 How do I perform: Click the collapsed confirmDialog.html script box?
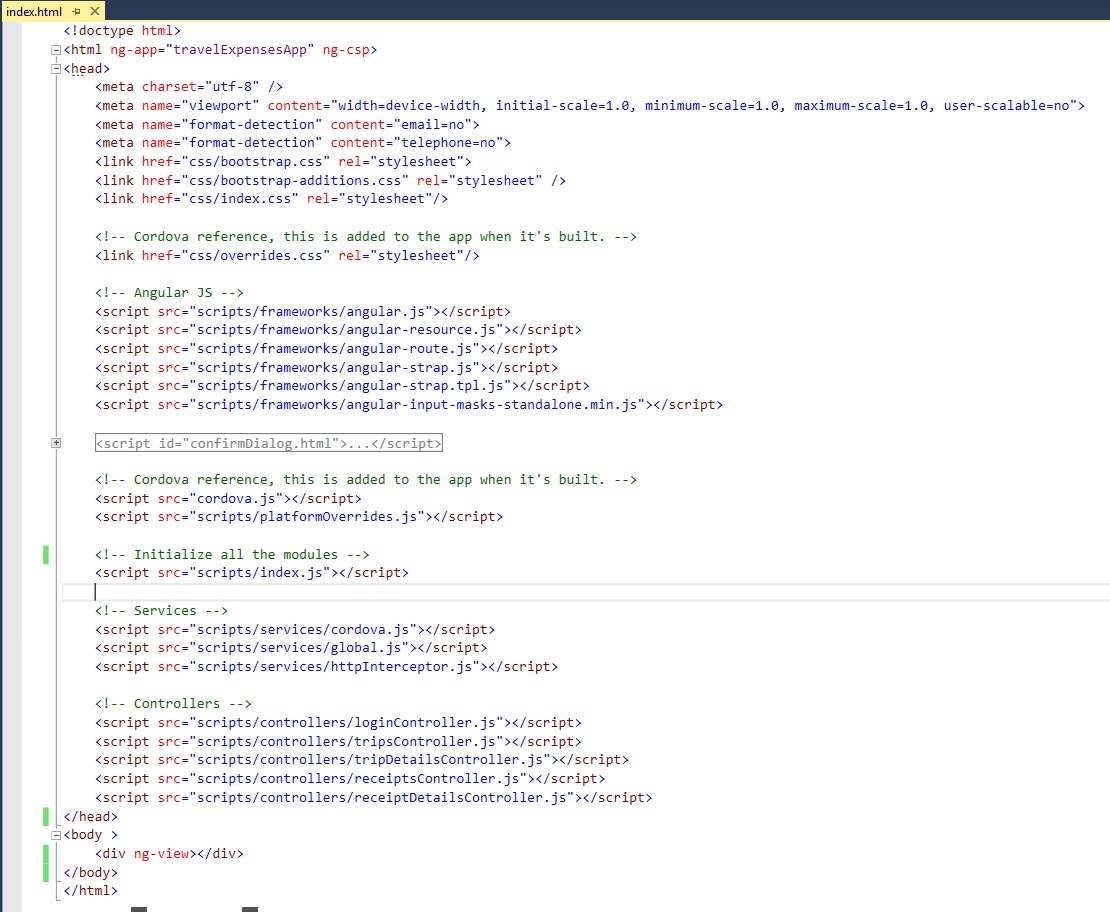[x=269, y=443]
